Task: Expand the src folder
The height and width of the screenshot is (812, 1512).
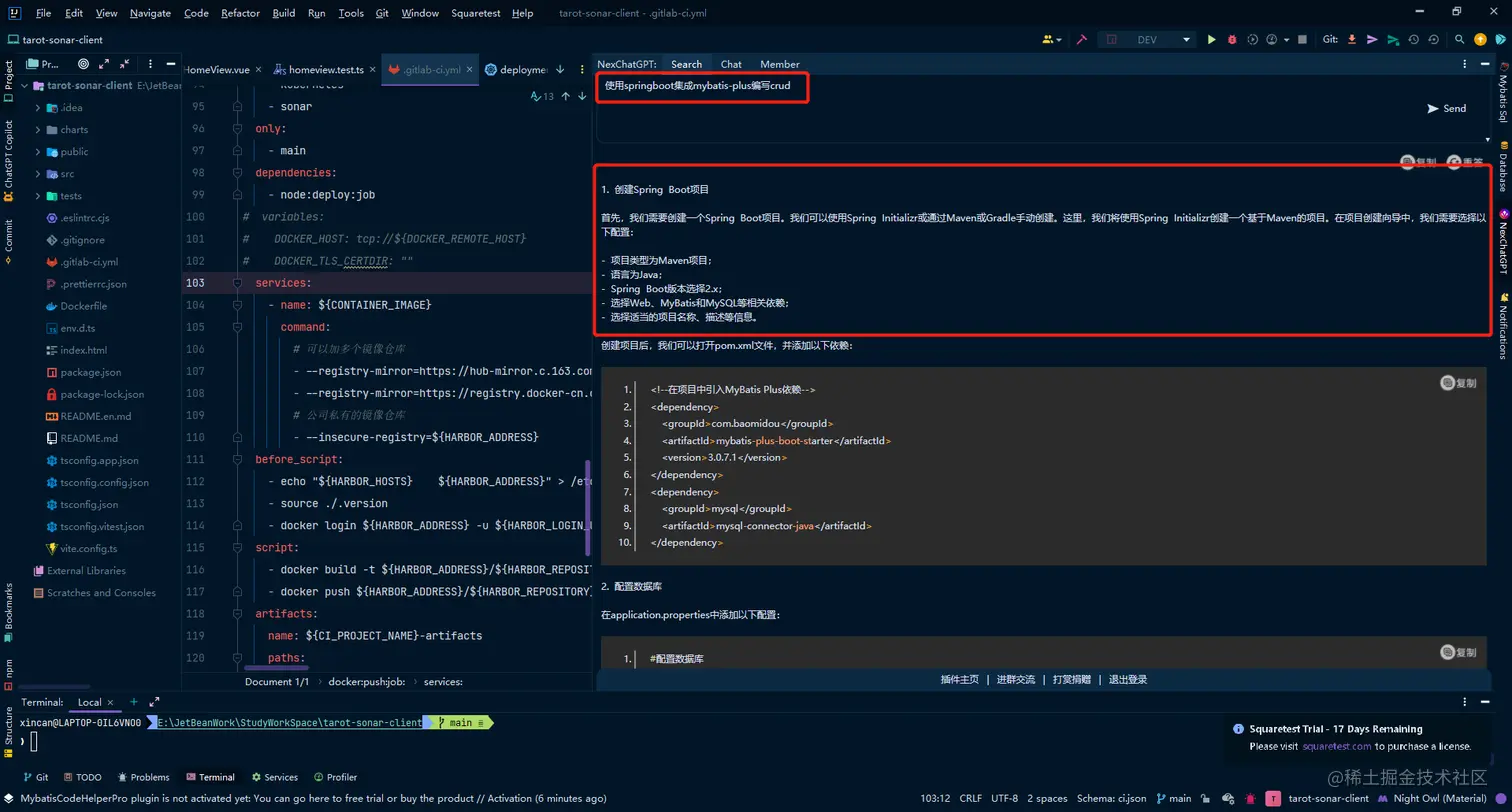Action: pos(38,174)
